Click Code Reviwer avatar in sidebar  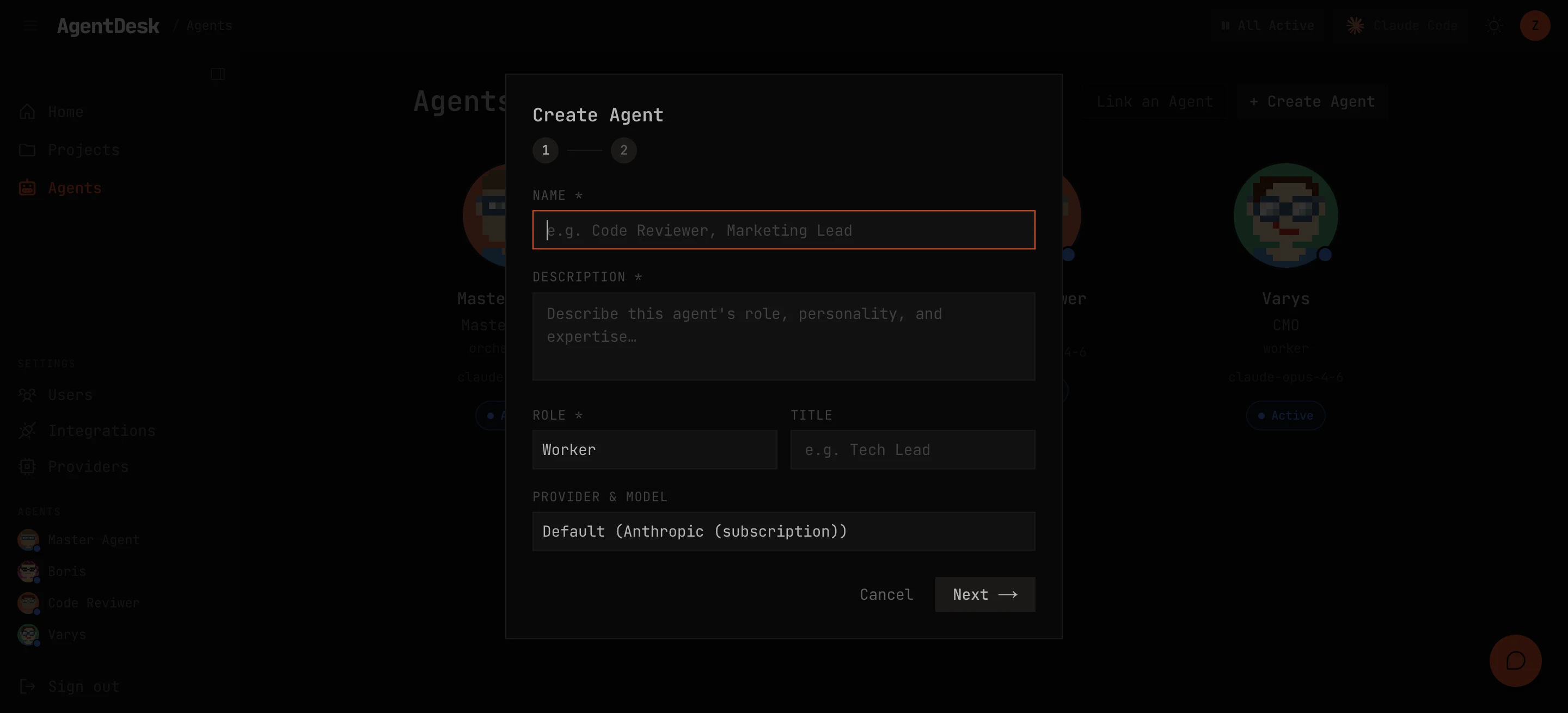tap(28, 603)
